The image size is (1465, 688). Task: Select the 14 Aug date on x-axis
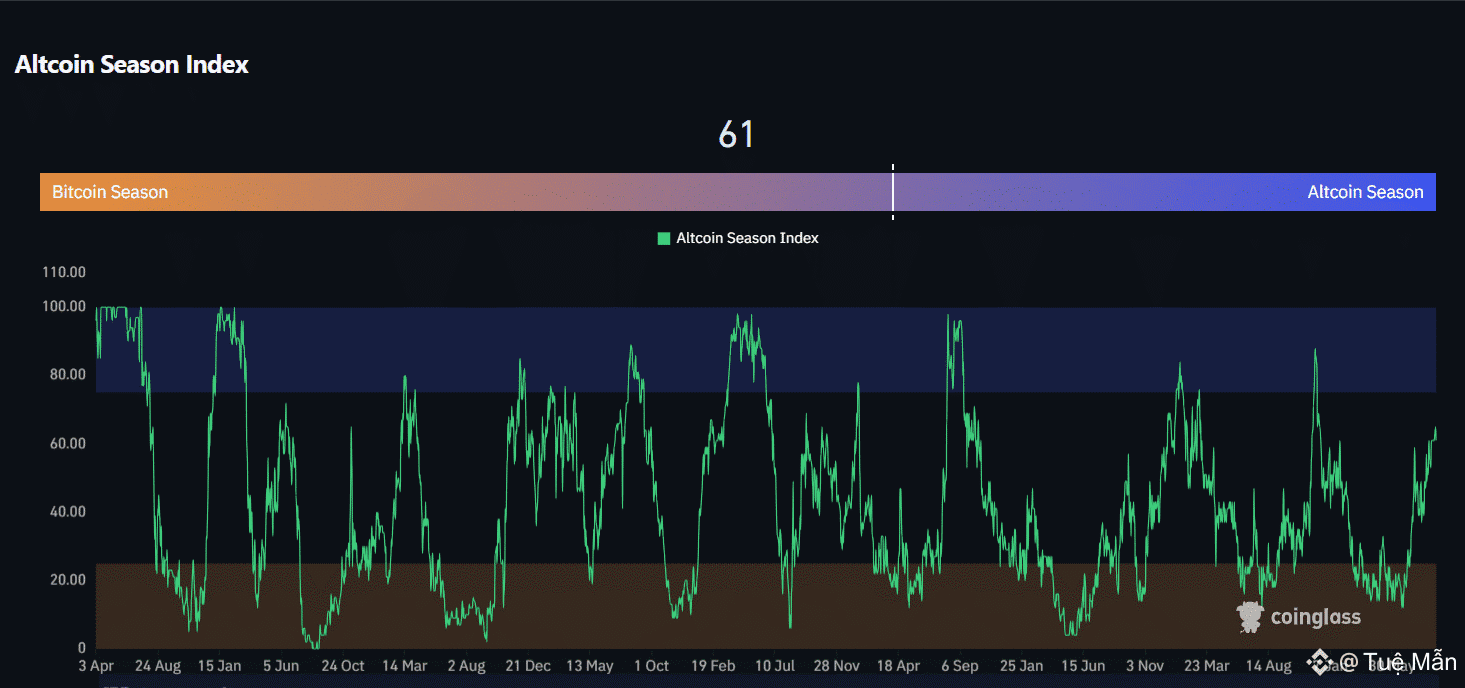1268,666
